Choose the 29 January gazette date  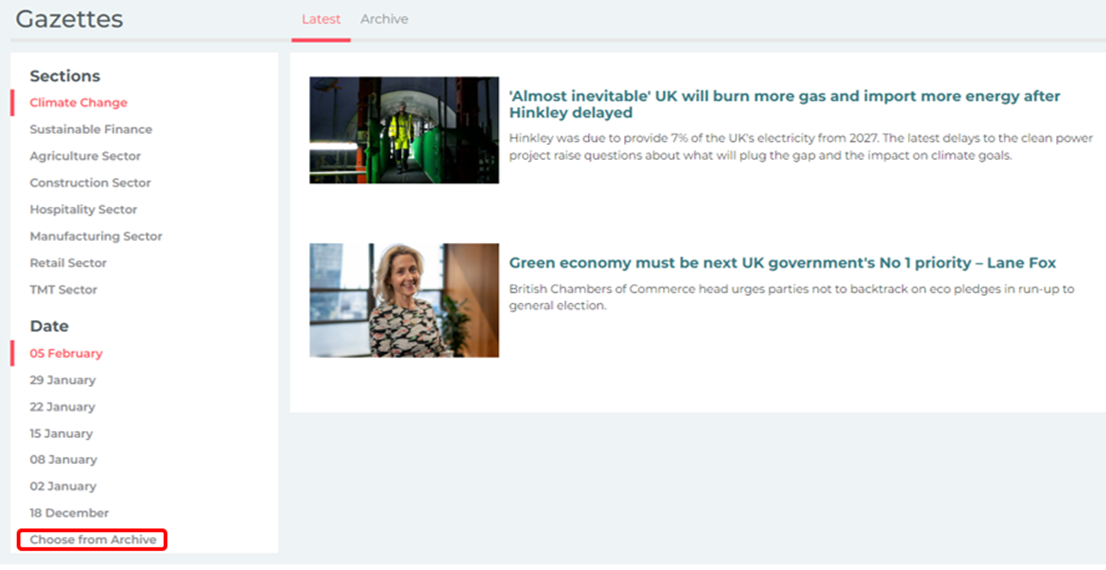click(63, 380)
